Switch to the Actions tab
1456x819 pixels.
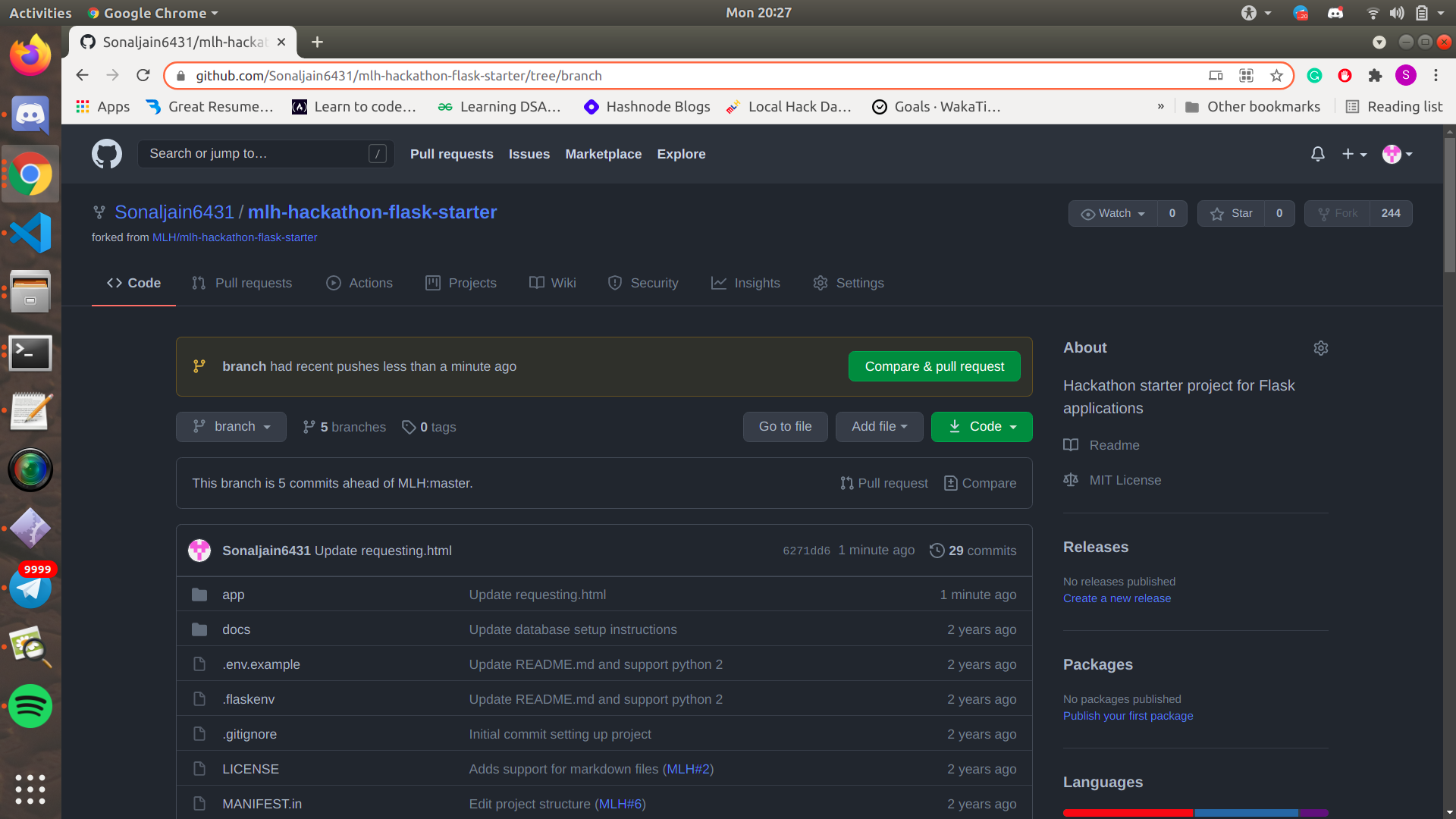tap(359, 283)
